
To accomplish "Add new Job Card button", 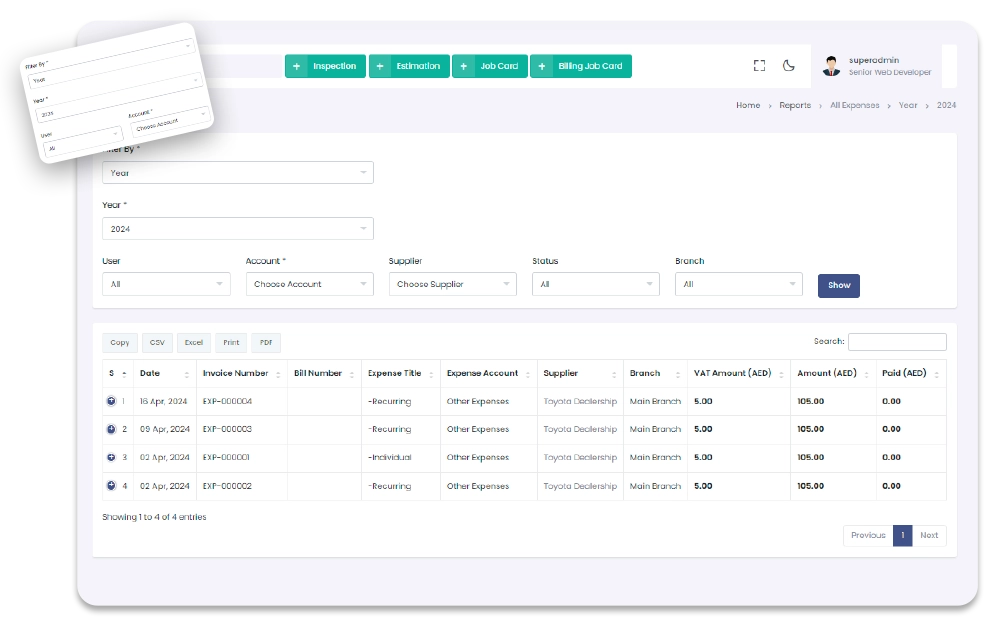I will click(x=490, y=66).
